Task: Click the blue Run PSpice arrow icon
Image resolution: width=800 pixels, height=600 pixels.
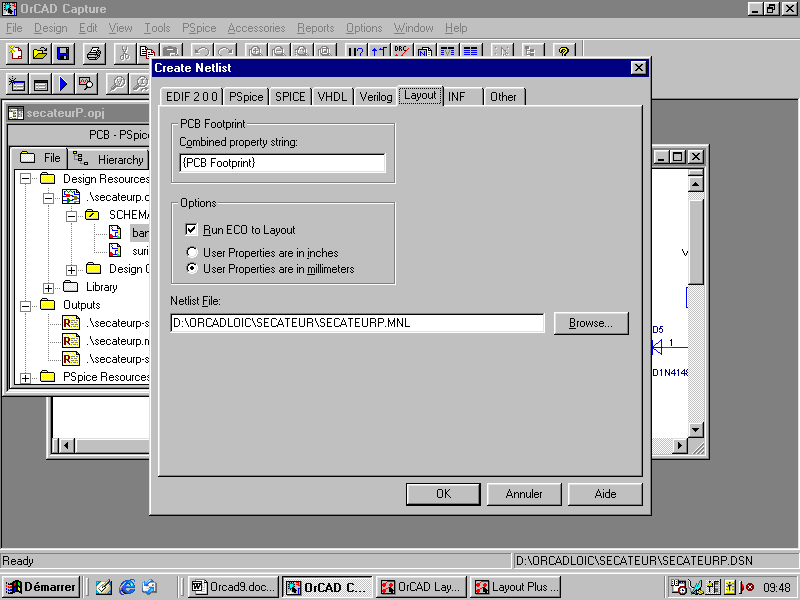Action: click(63, 84)
